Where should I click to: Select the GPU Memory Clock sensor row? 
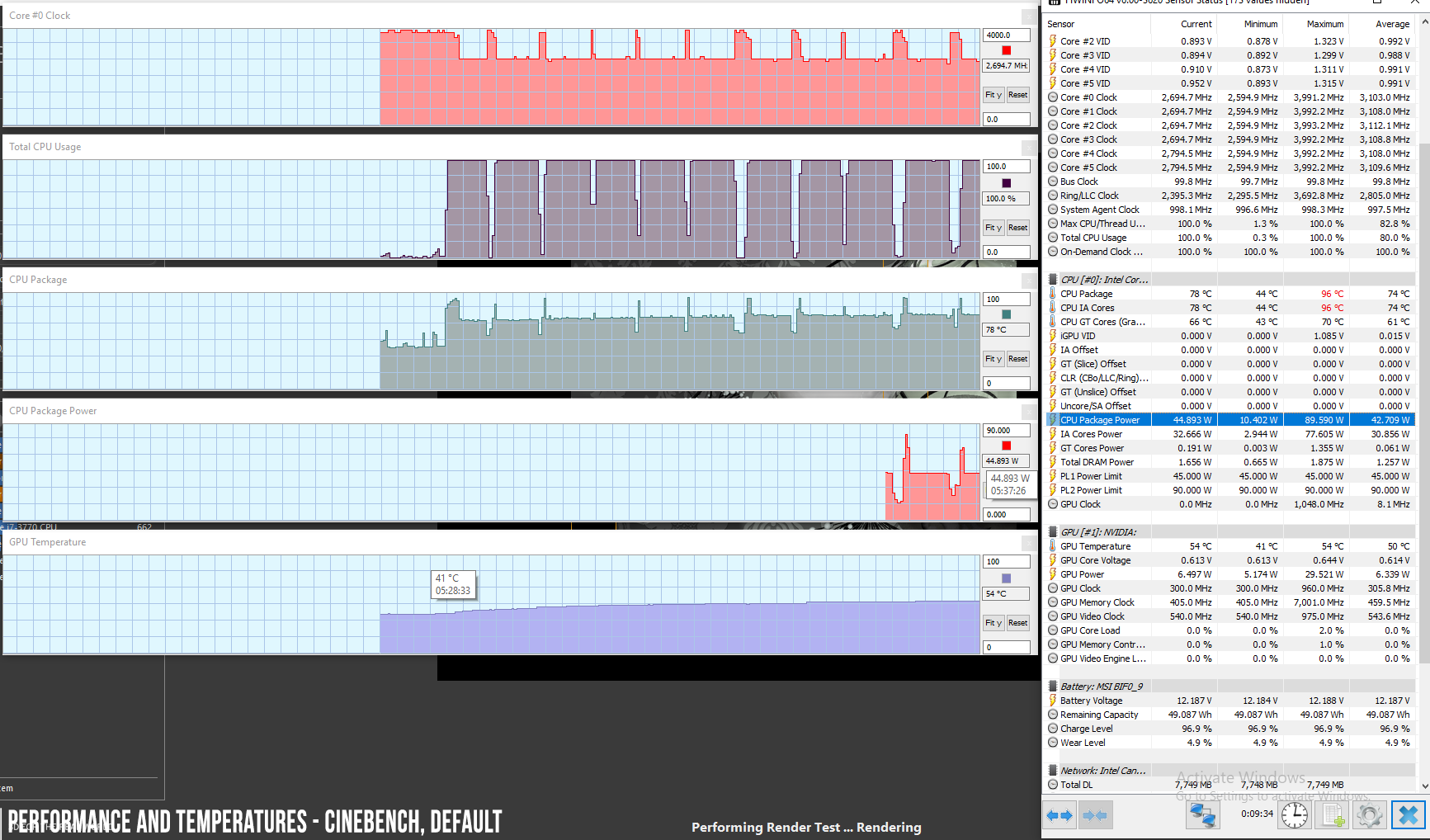tap(1230, 602)
